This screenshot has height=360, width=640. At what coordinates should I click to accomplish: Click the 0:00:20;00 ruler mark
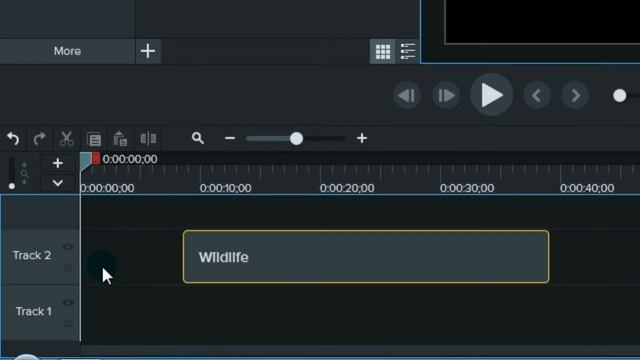347,188
